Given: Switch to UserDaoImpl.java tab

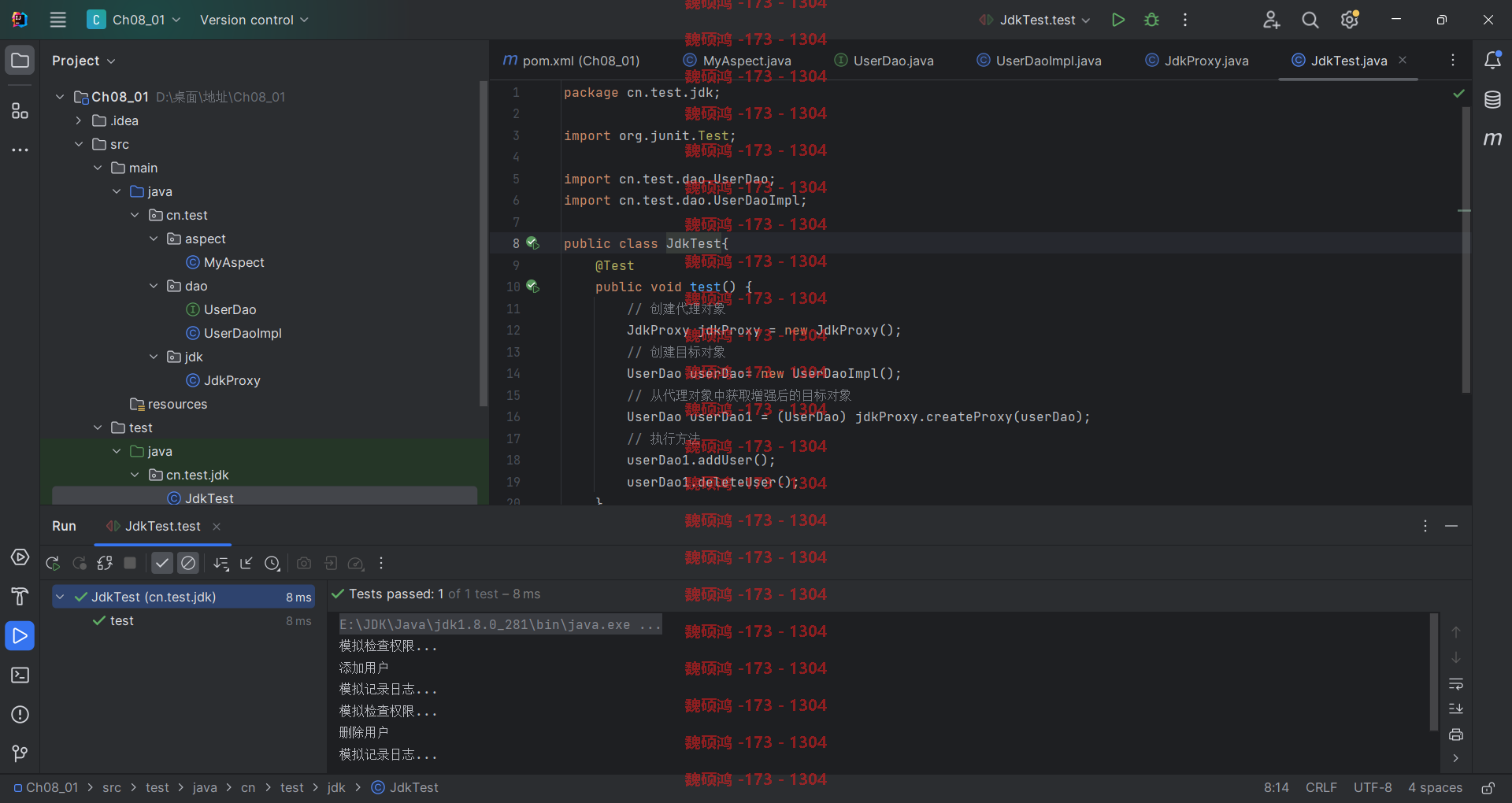Looking at the screenshot, I should pyautogui.click(x=1039, y=61).
